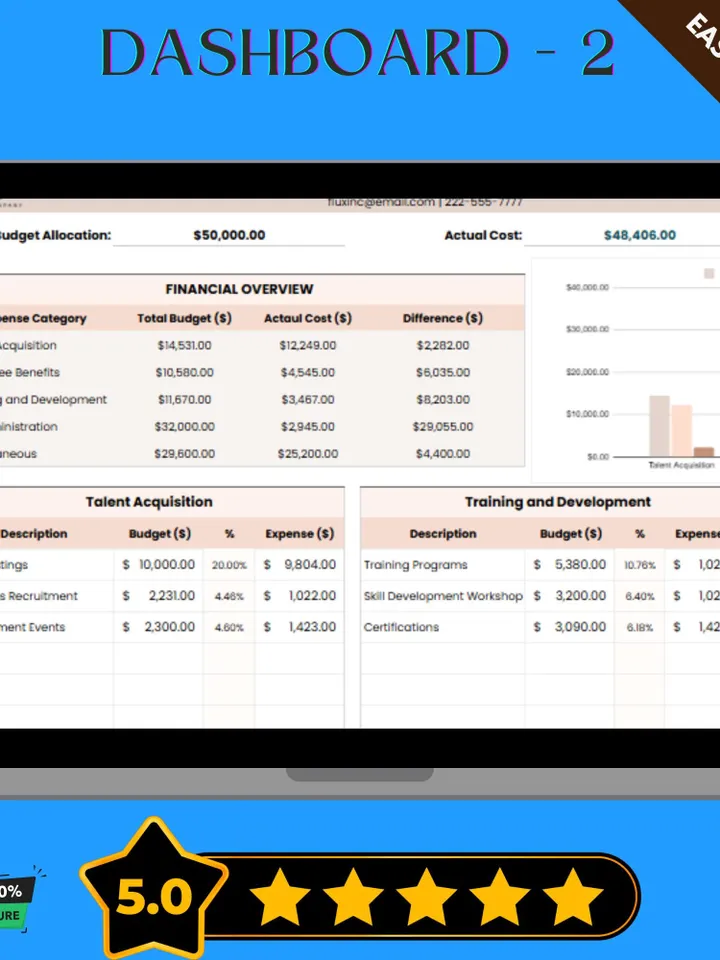Select the $50,000.00 Budget Allocation value

tap(229, 235)
